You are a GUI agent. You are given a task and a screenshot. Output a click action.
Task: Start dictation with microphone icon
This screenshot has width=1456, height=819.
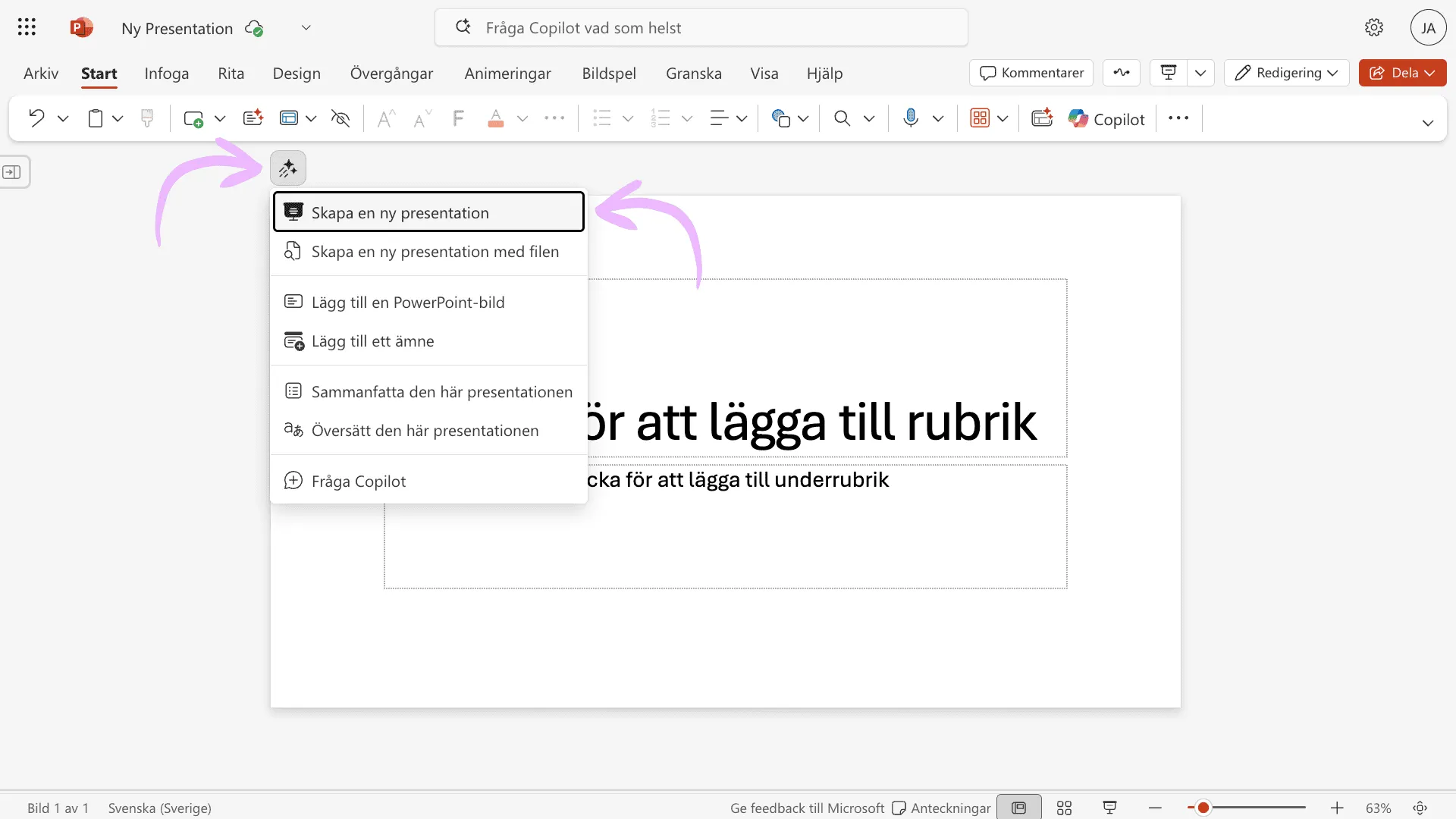coord(912,118)
